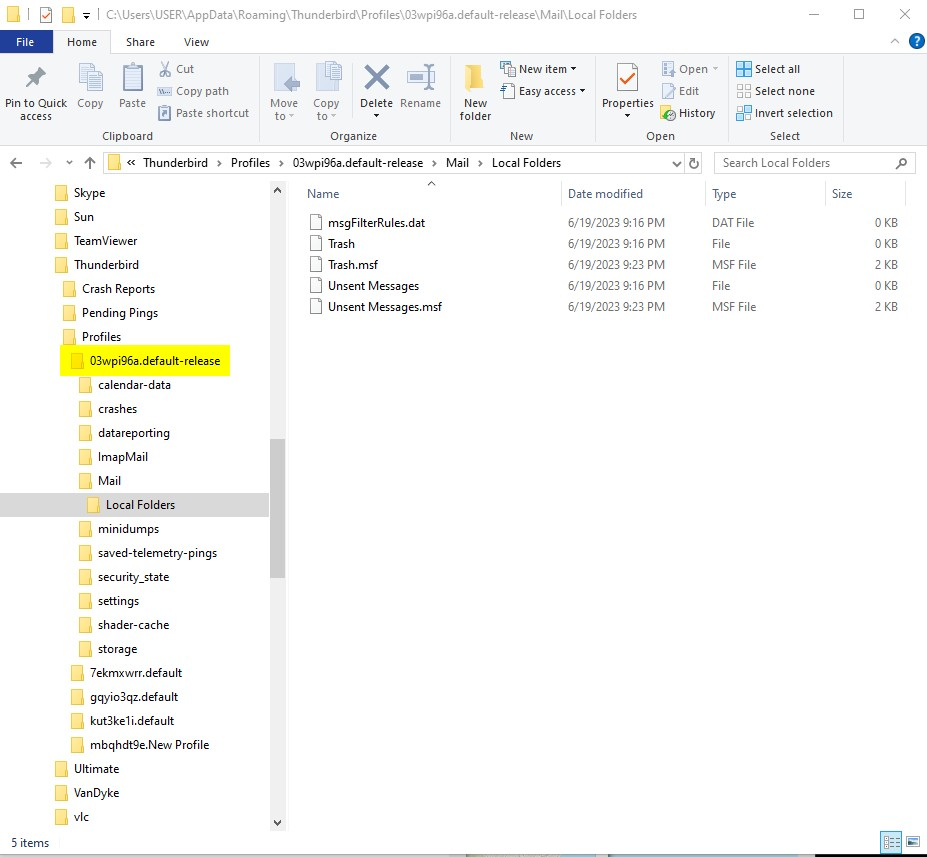Screen dimensions: 927x857
Task: Open the Open button dropdown arrow
Action: [715, 69]
